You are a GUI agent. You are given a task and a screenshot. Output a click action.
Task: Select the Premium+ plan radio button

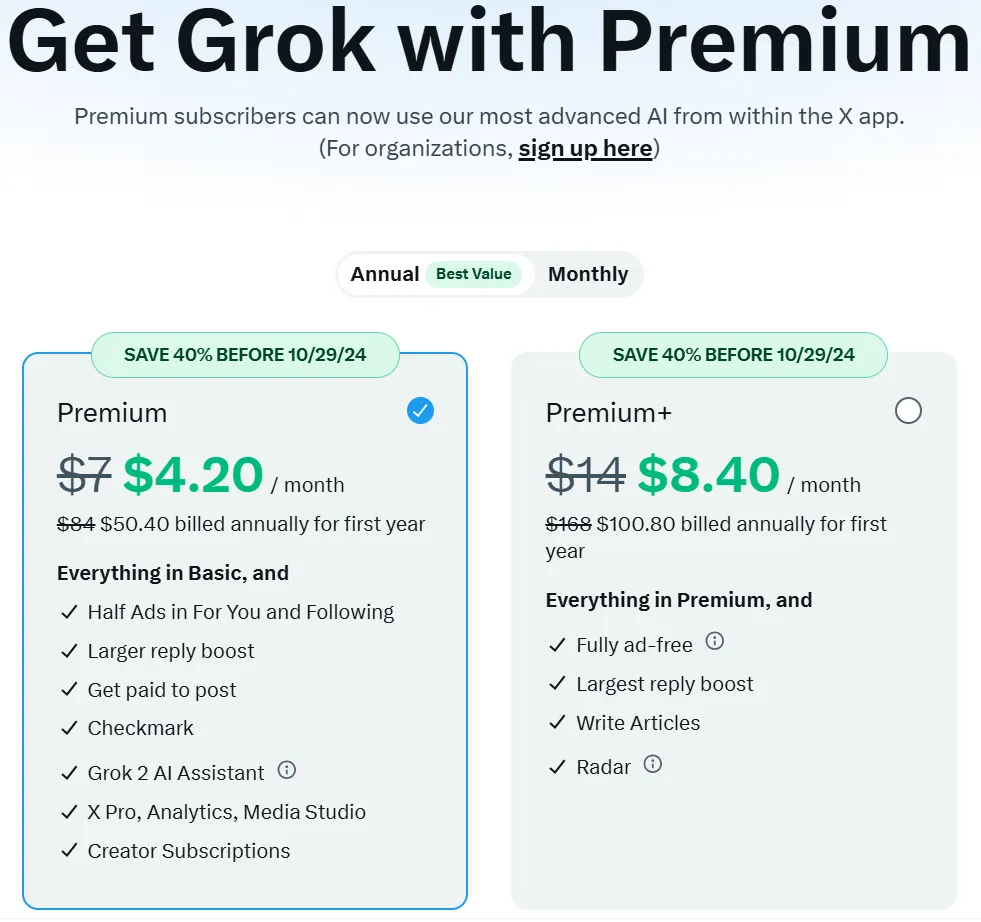click(x=908, y=411)
